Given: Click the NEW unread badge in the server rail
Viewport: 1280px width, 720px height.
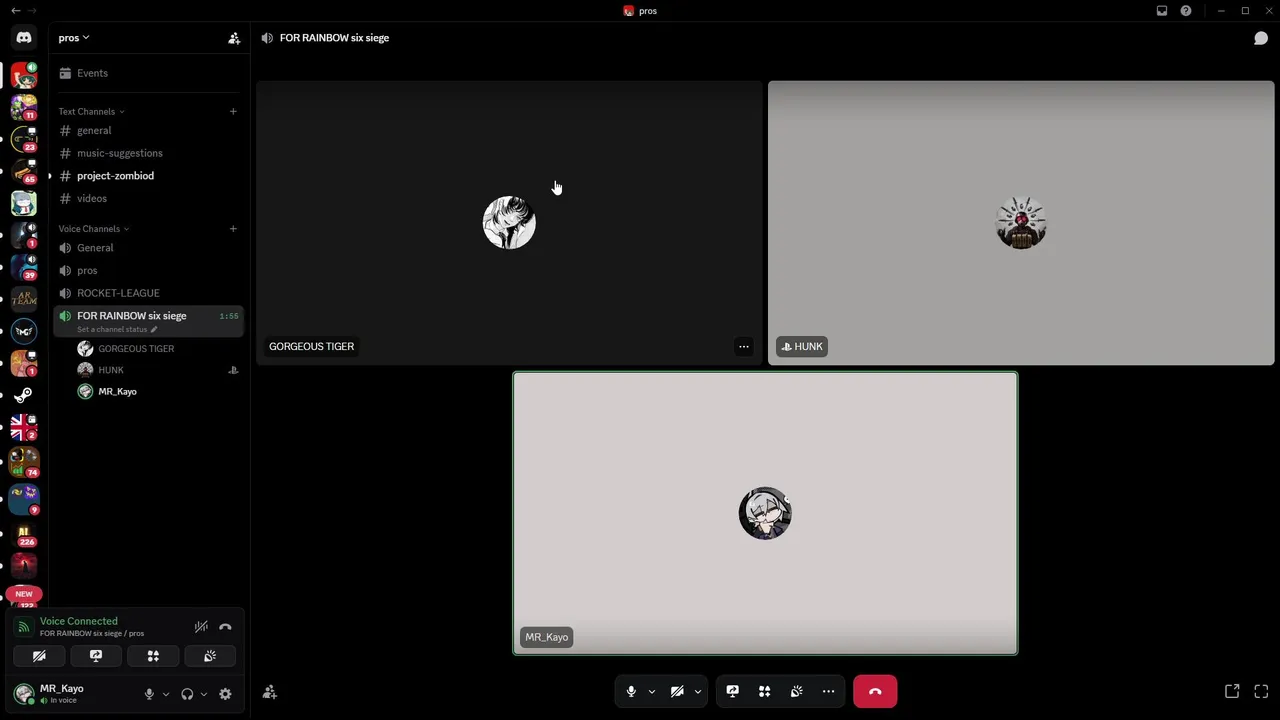Looking at the screenshot, I should click(24, 594).
